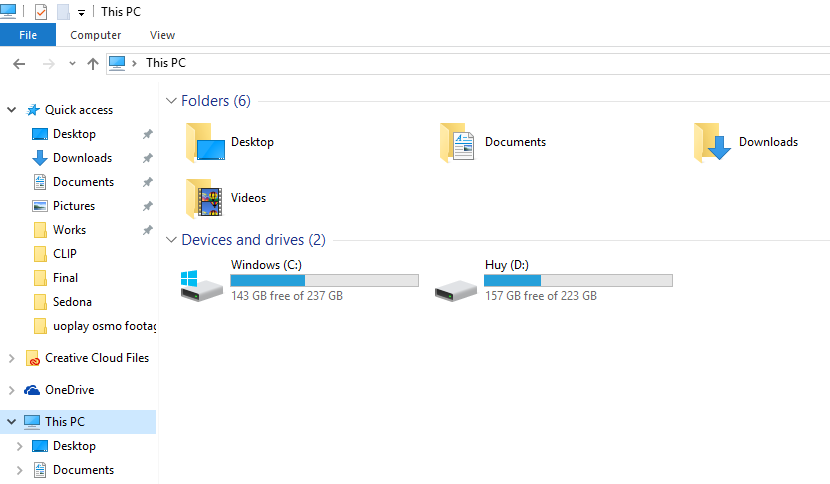Toggle the pin beside Pictures
830x484 pixels.
point(148,206)
